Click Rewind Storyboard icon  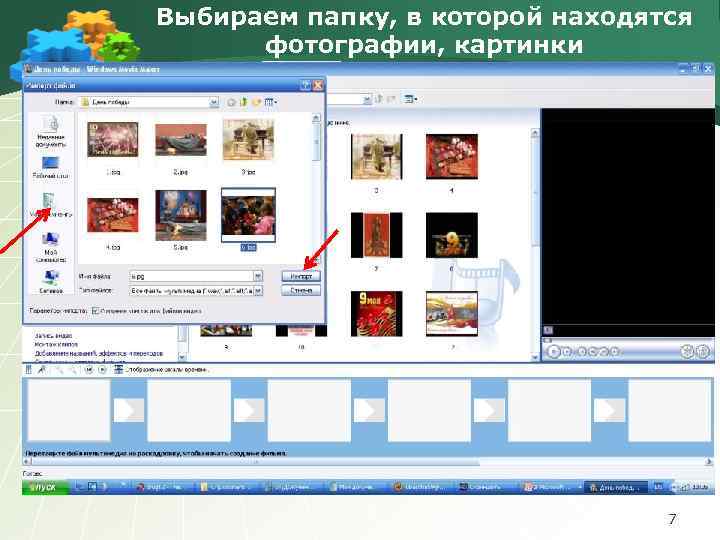pyautogui.click(x=89, y=370)
